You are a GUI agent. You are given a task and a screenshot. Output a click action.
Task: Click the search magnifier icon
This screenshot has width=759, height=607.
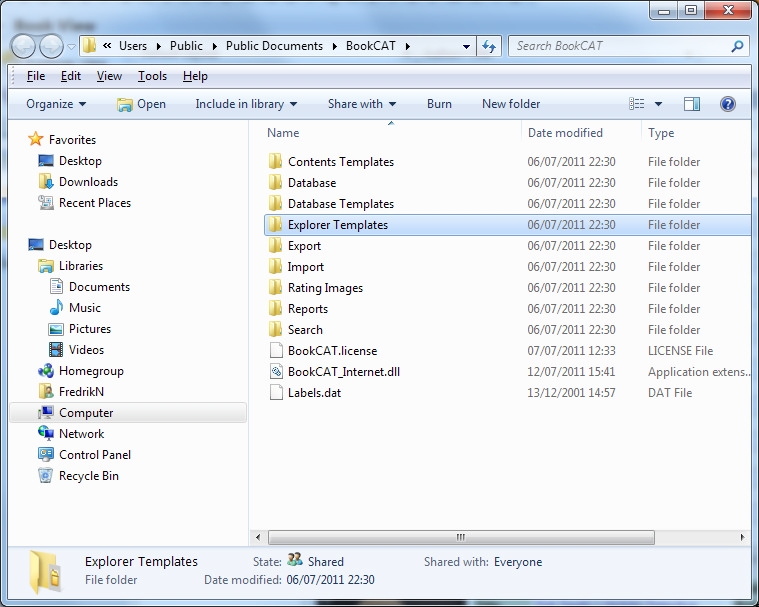click(x=737, y=46)
